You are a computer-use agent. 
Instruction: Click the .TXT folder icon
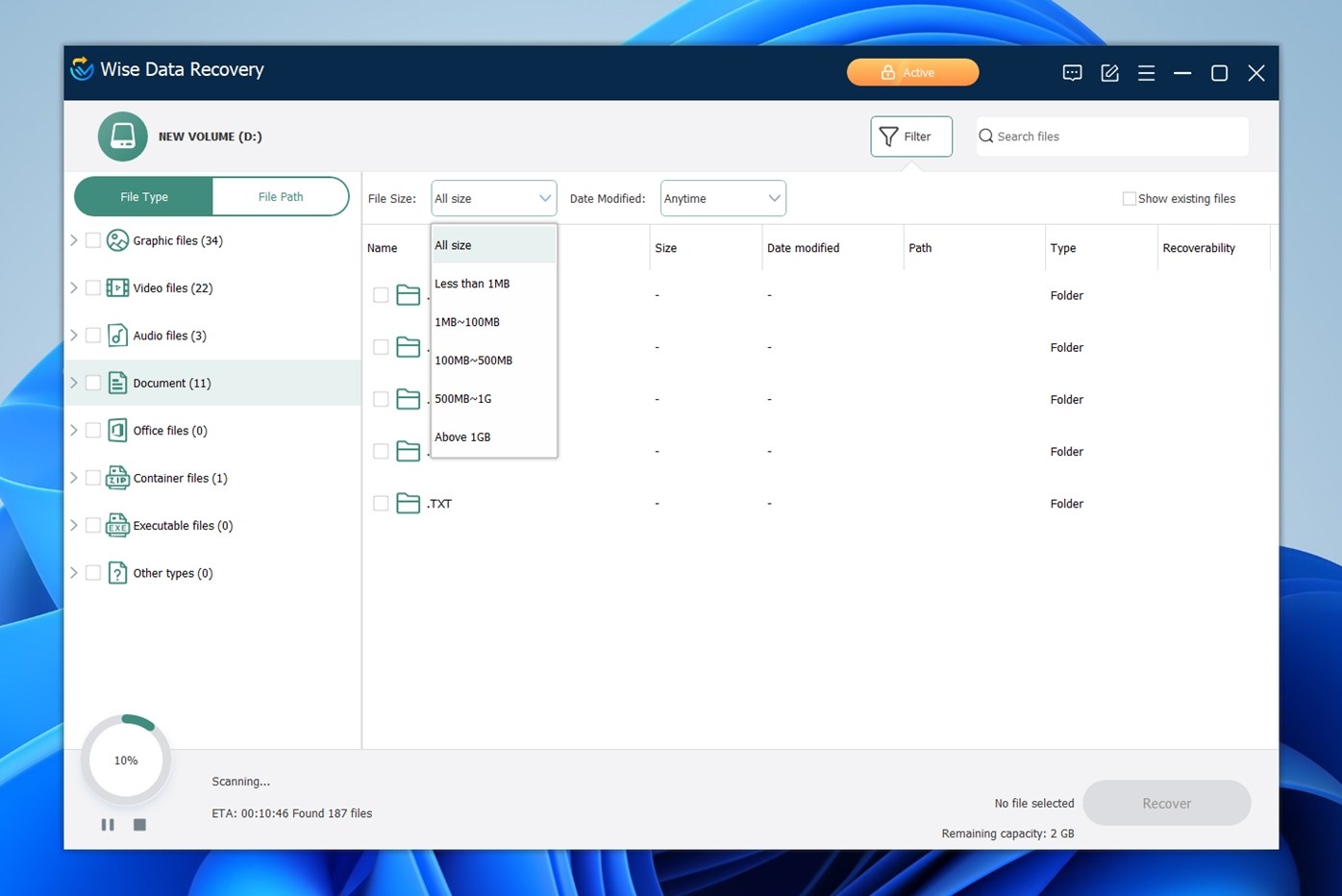tap(409, 503)
